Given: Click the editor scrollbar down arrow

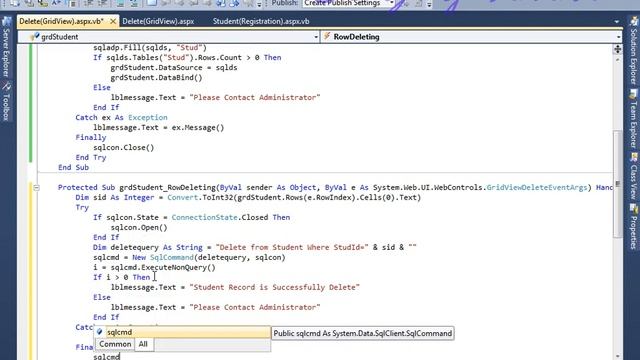Looking at the screenshot, I should click(x=618, y=356).
